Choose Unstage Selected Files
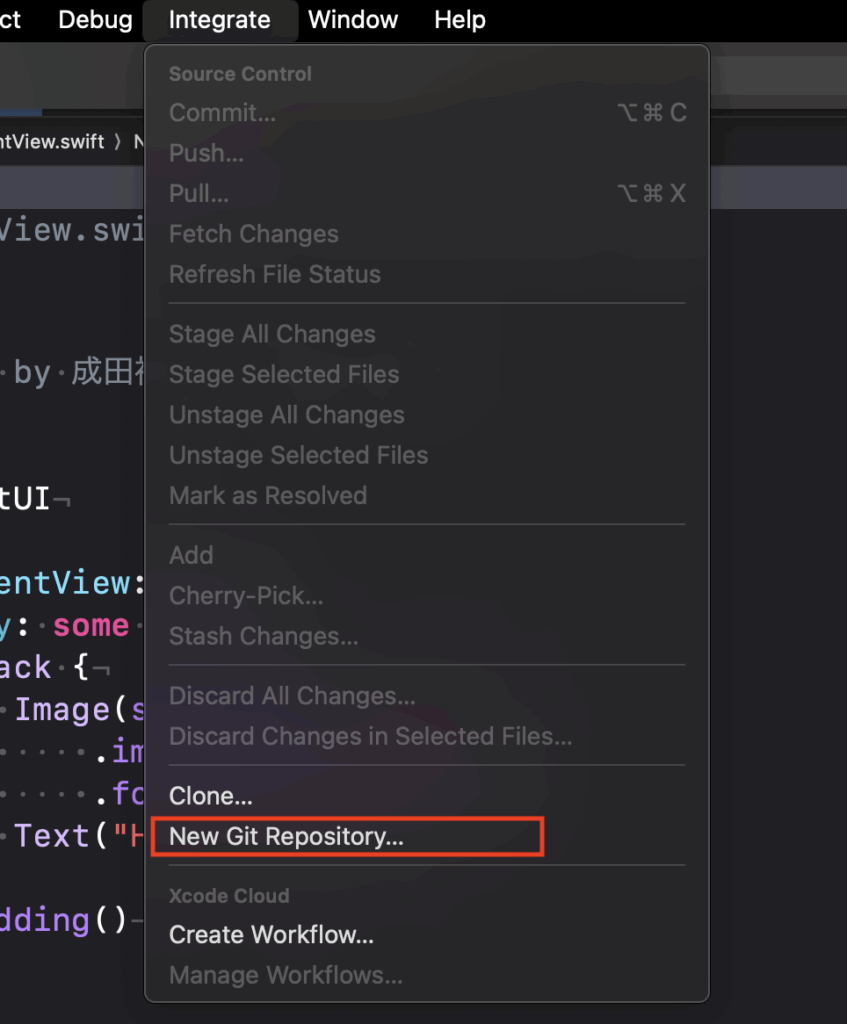This screenshot has width=847, height=1024. coord(427,455)
